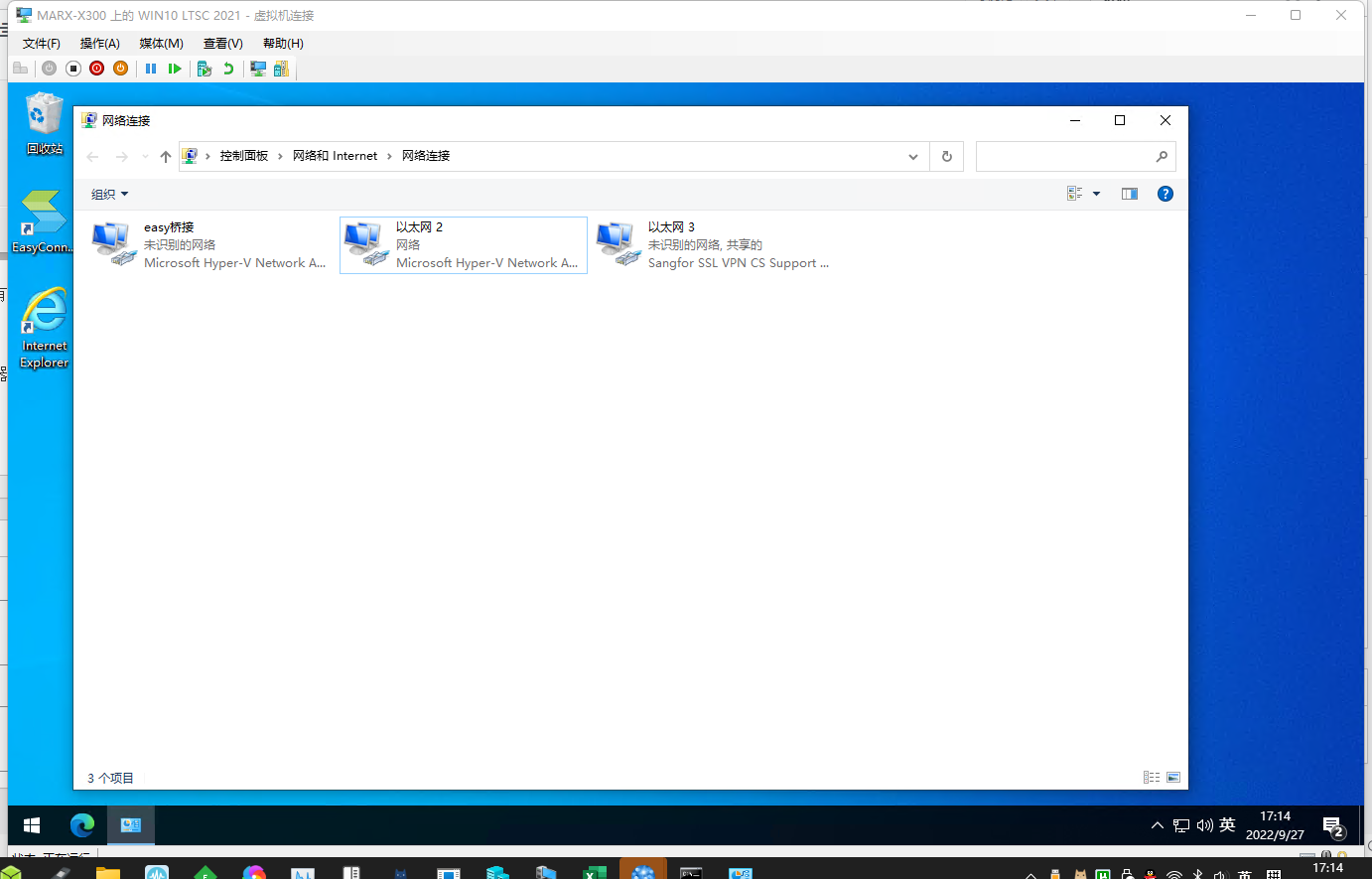Click the red Shut Down VM icon

point(96,69)
